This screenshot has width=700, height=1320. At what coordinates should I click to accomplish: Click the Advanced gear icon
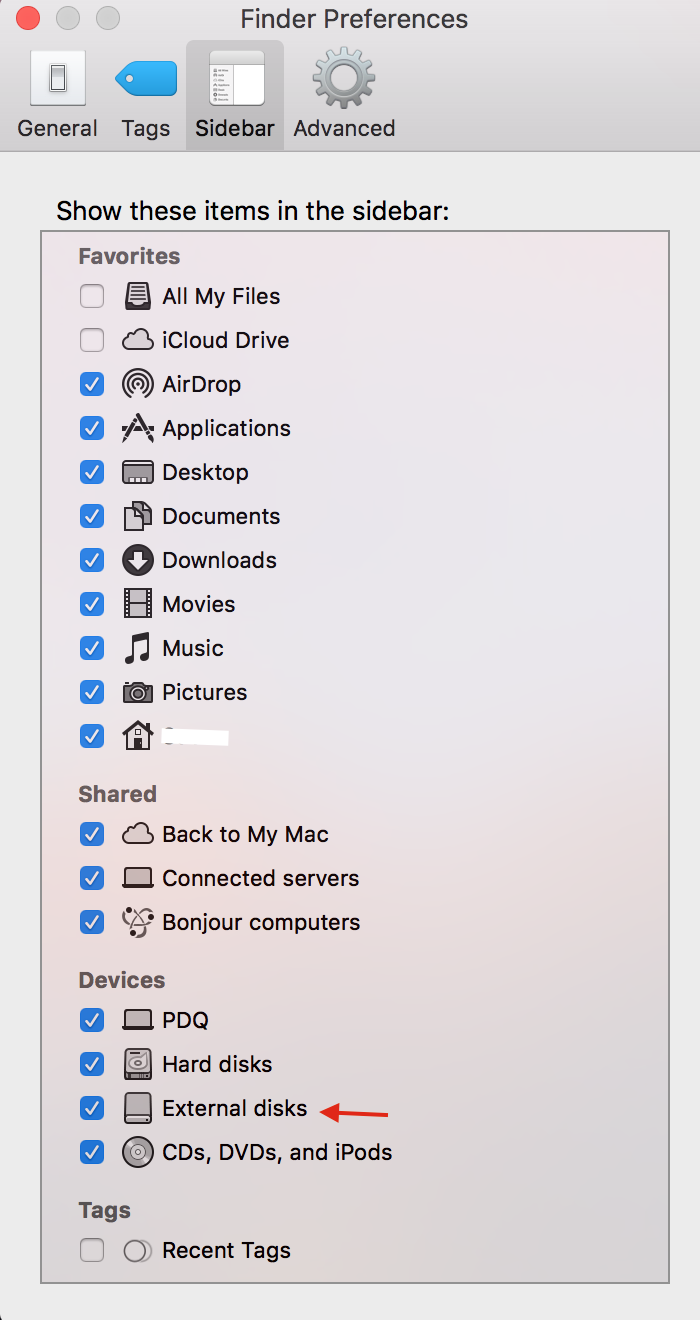click(x=344, y=78)
